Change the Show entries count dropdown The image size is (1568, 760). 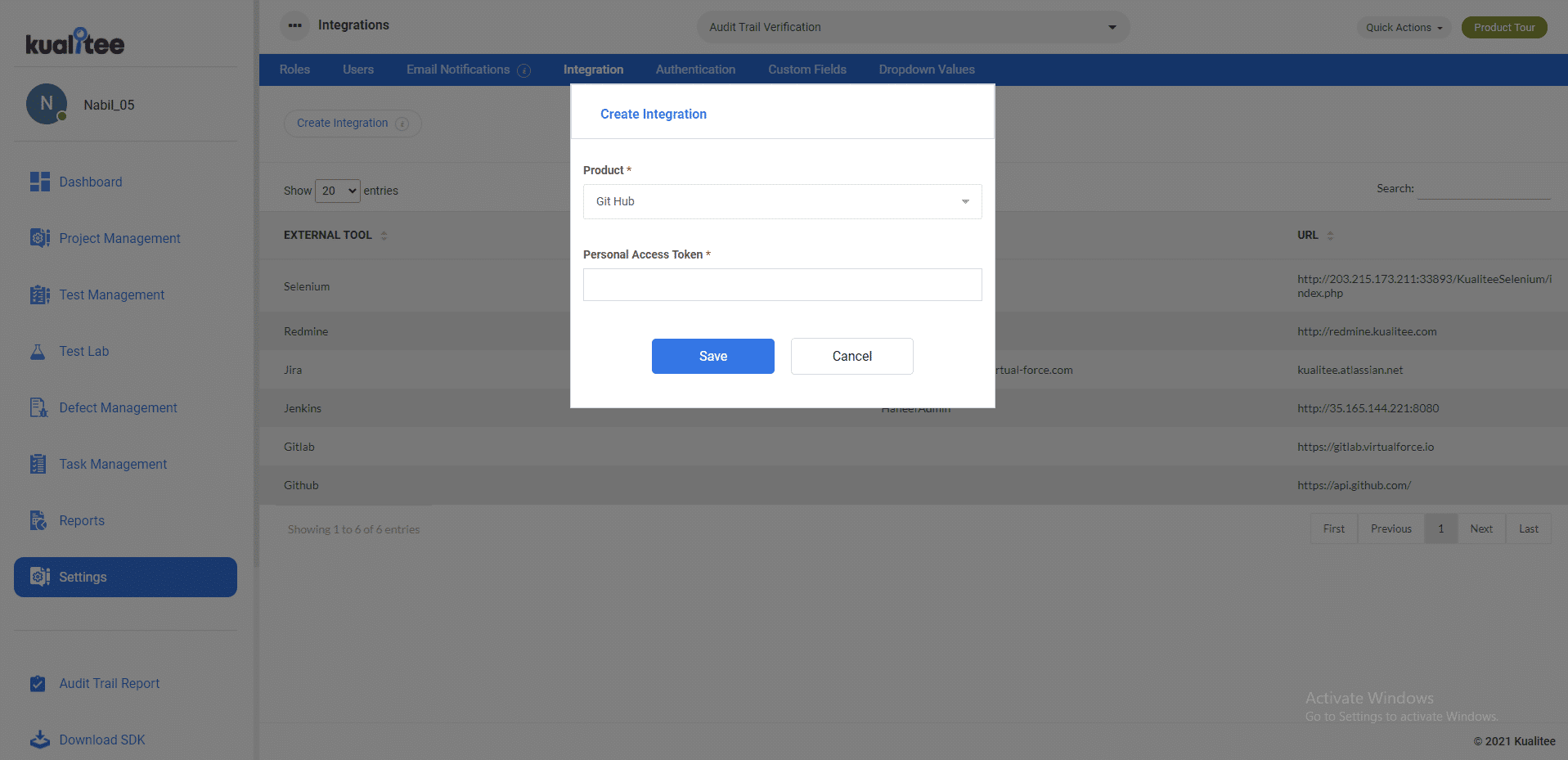pos(338,191)
